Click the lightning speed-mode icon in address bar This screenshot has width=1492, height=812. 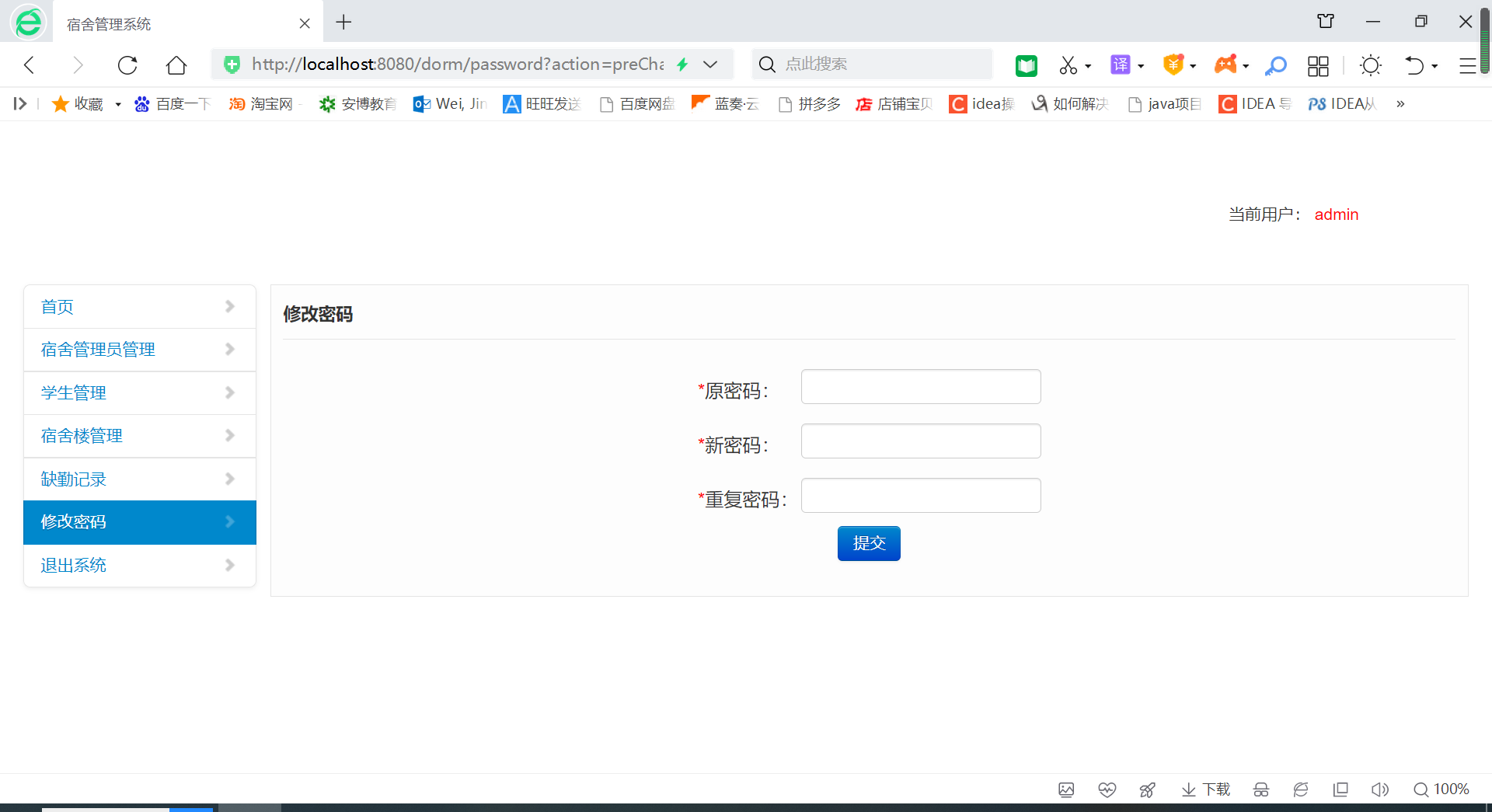[682, 64]
